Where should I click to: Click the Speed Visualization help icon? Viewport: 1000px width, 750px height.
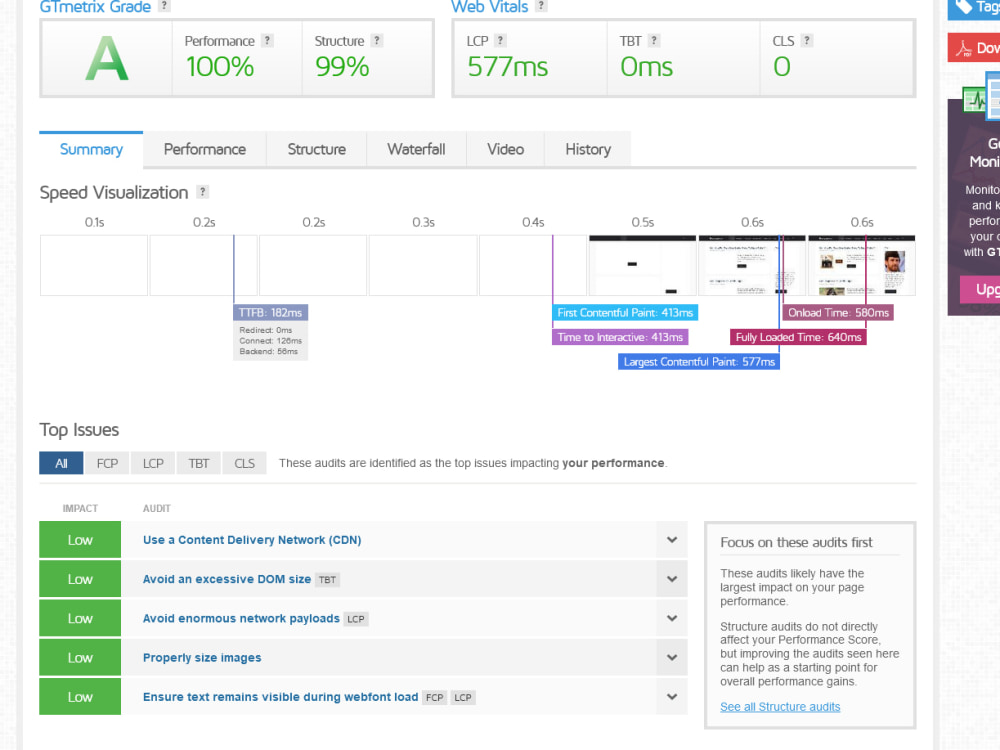(x=202, y=191)
